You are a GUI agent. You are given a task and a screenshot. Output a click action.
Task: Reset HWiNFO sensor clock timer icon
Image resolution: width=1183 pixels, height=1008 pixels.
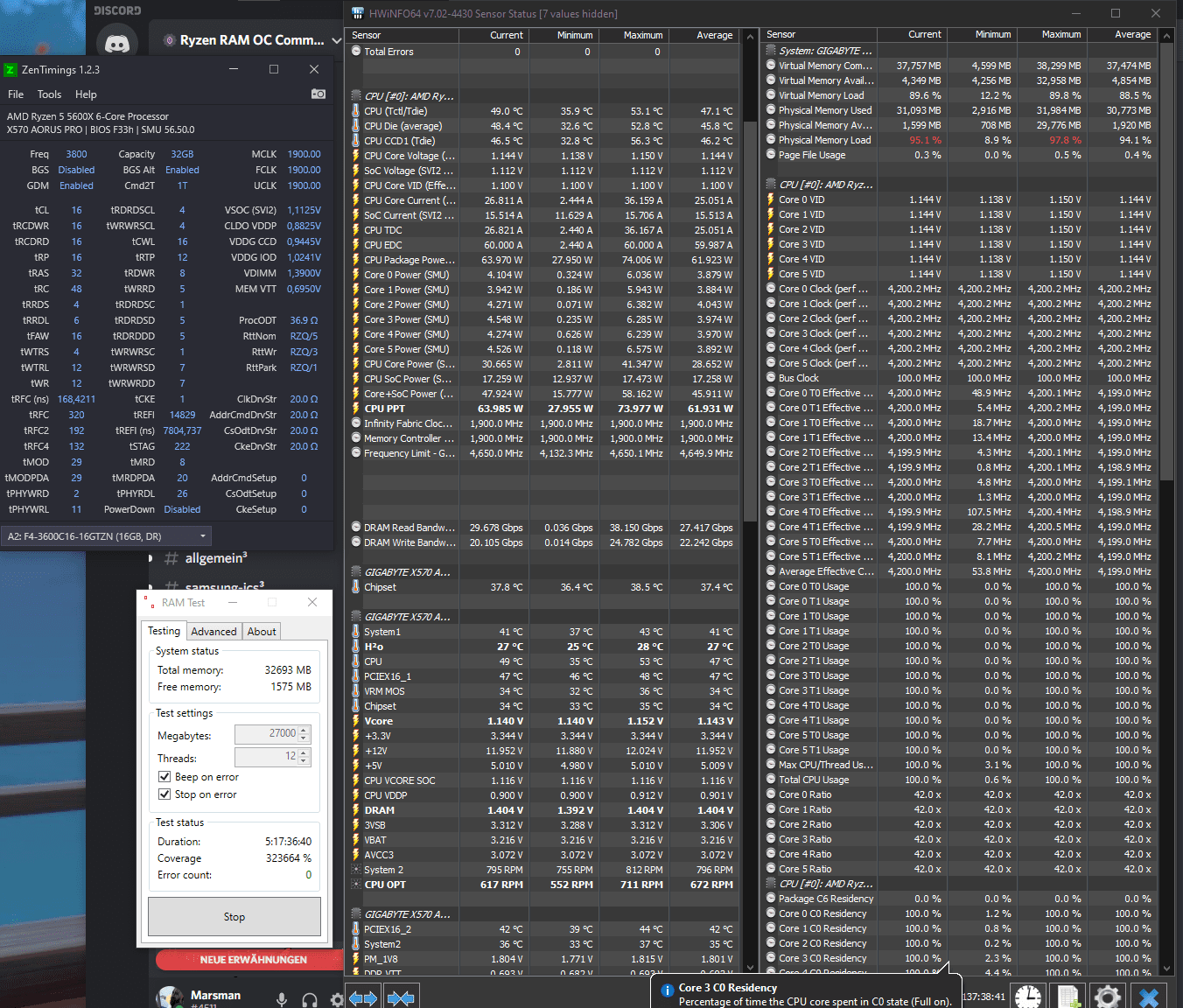coord(1028,997)
